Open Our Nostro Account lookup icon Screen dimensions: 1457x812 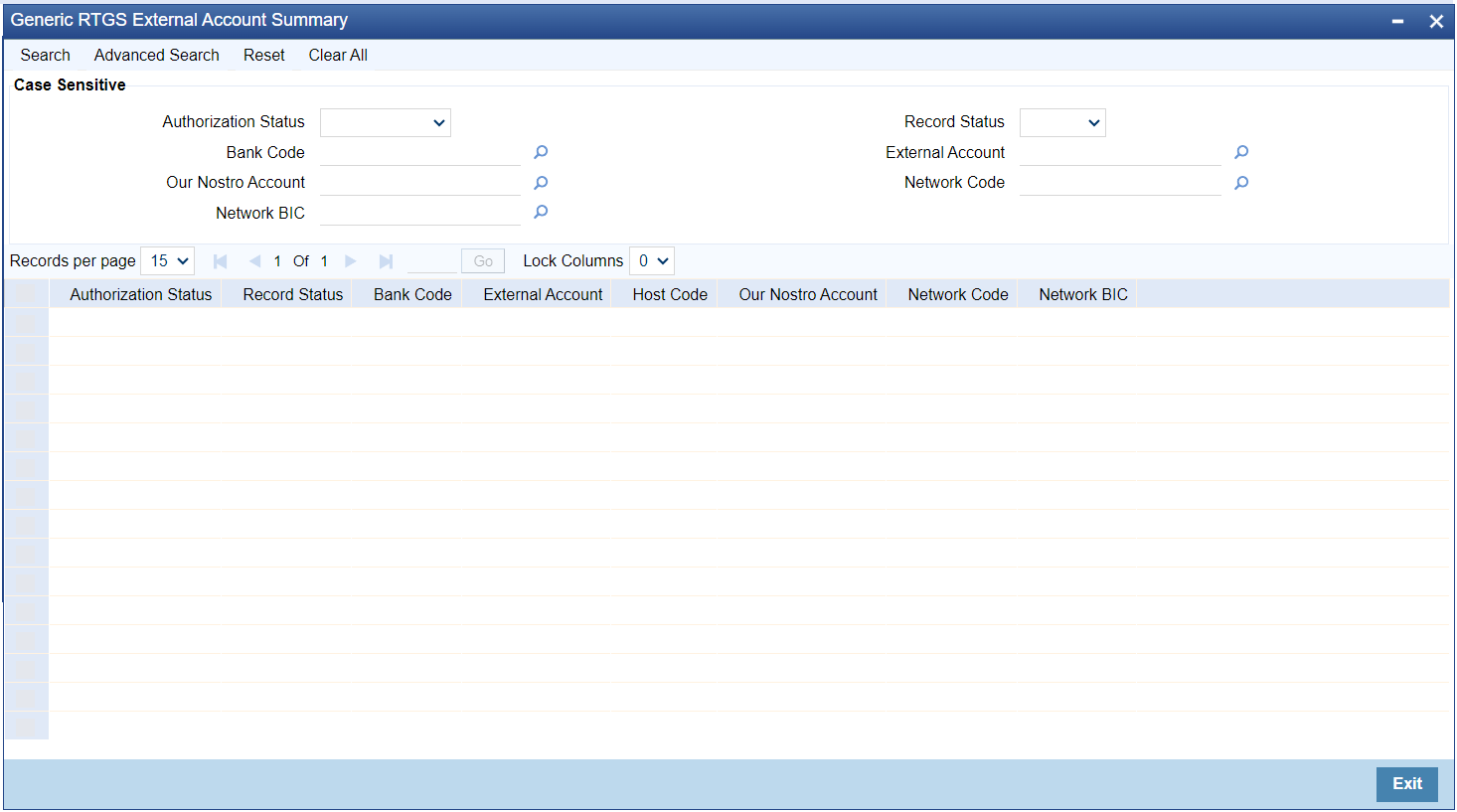pos(541,183)
